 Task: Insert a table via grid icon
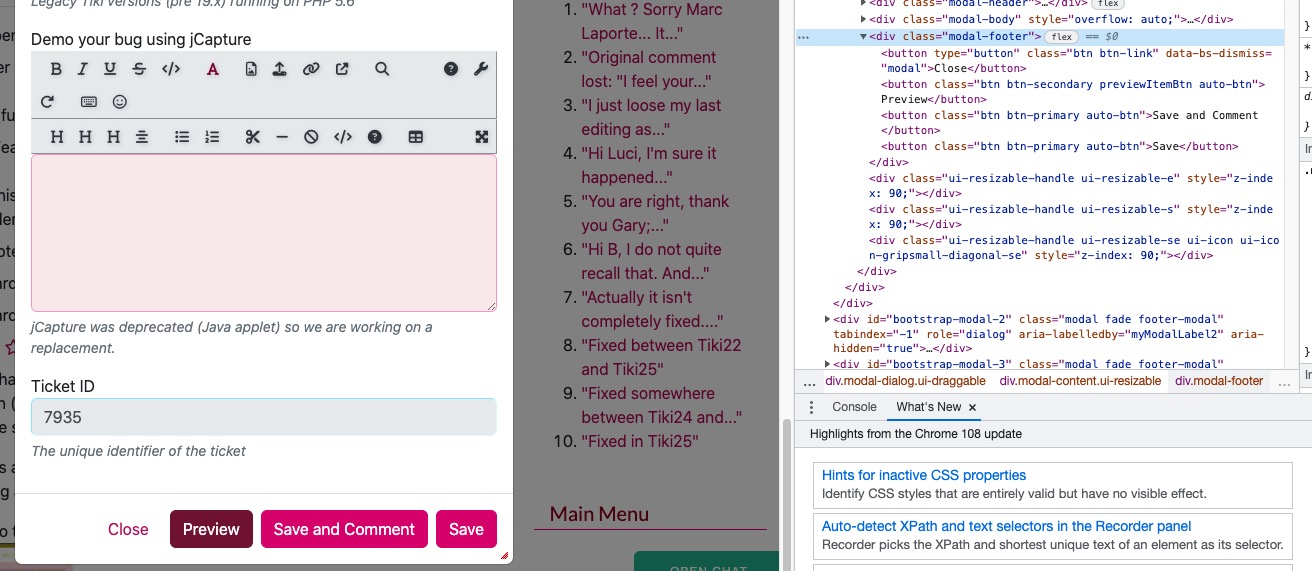(416, 137)
